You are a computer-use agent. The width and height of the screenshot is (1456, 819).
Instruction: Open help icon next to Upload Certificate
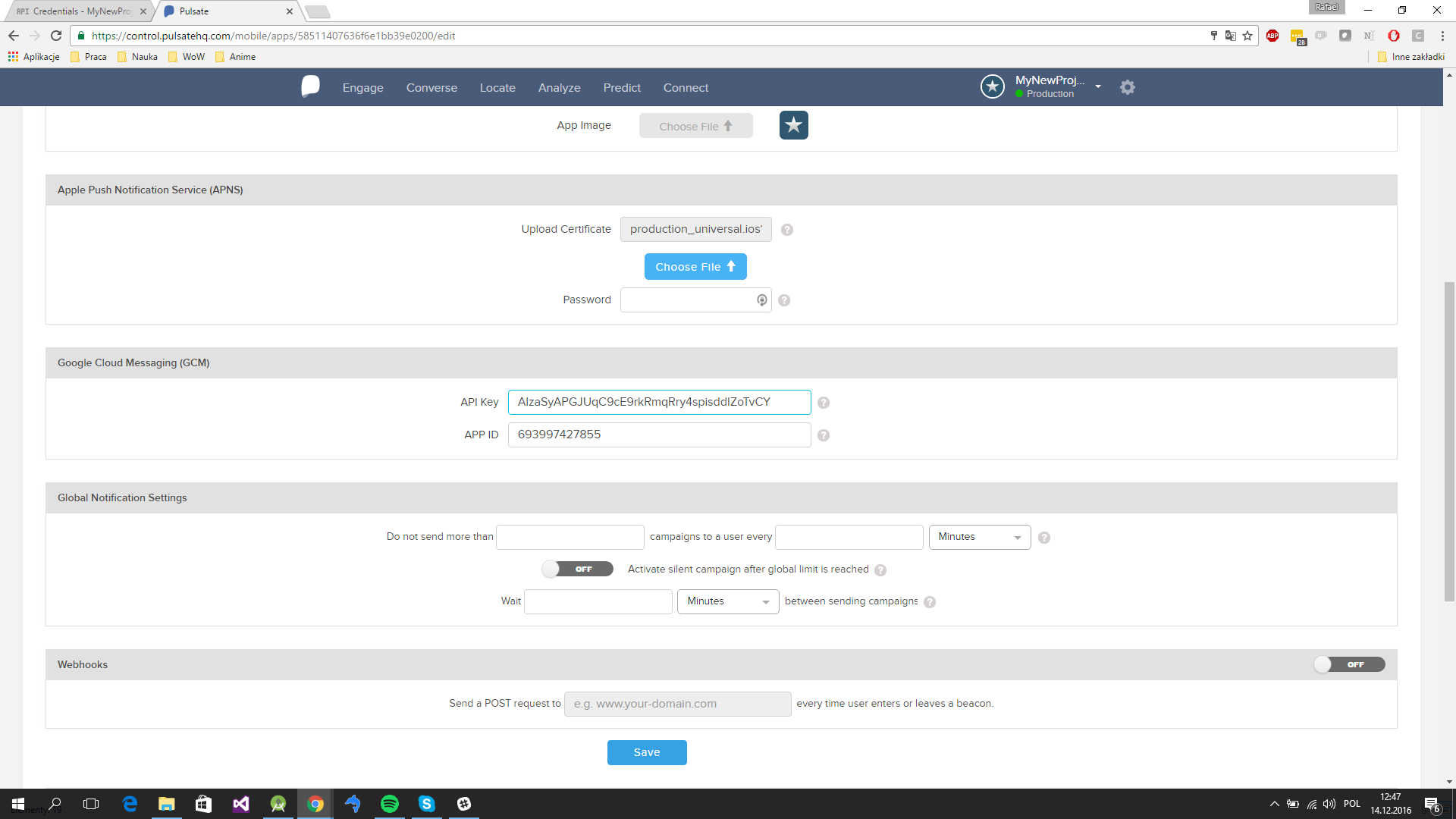pos(787,230)
